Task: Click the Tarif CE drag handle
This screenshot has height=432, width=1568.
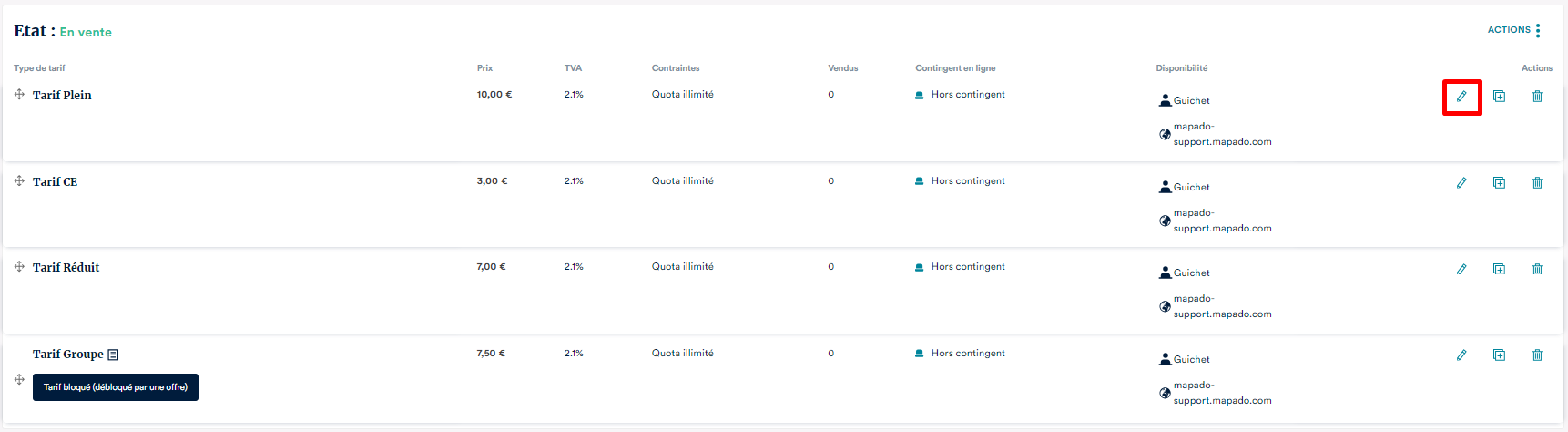Action: point(19,180)
